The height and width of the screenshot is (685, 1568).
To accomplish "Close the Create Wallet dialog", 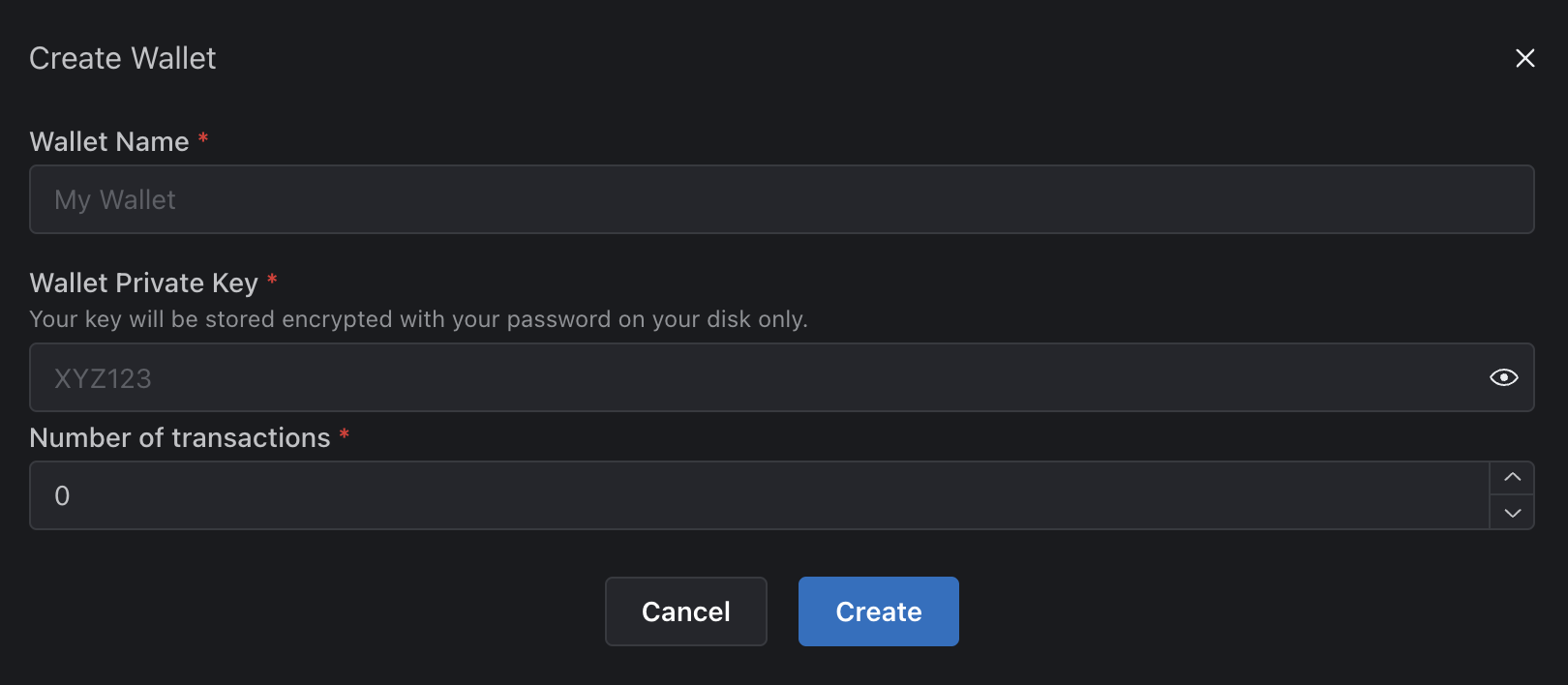I will pyautogui.click(x=1524, y=58).
